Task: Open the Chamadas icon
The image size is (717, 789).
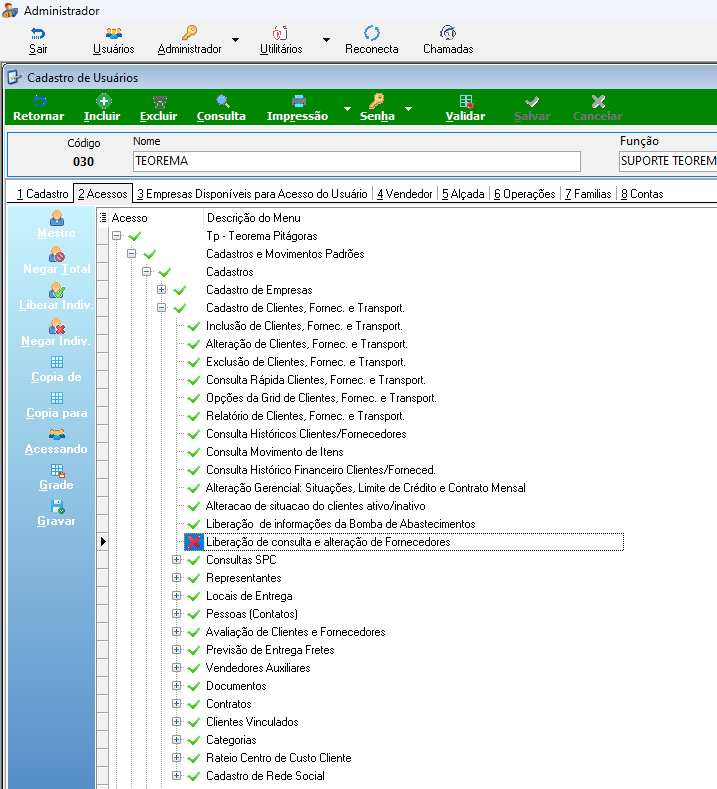Action: (x=448, y=33)
